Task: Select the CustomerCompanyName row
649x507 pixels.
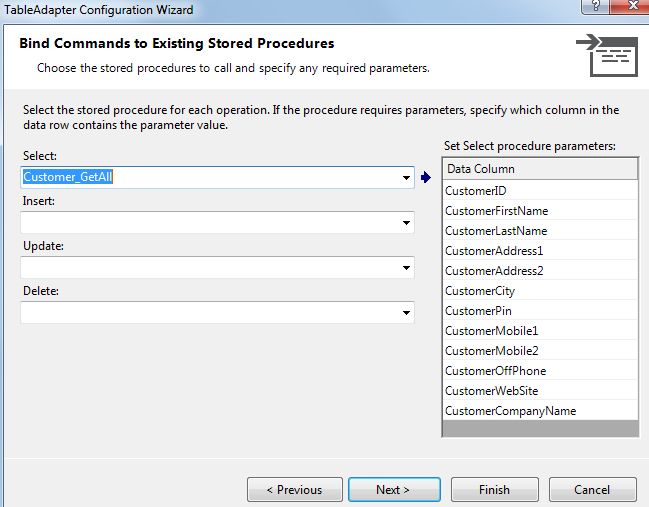Action: pos(540,411)
